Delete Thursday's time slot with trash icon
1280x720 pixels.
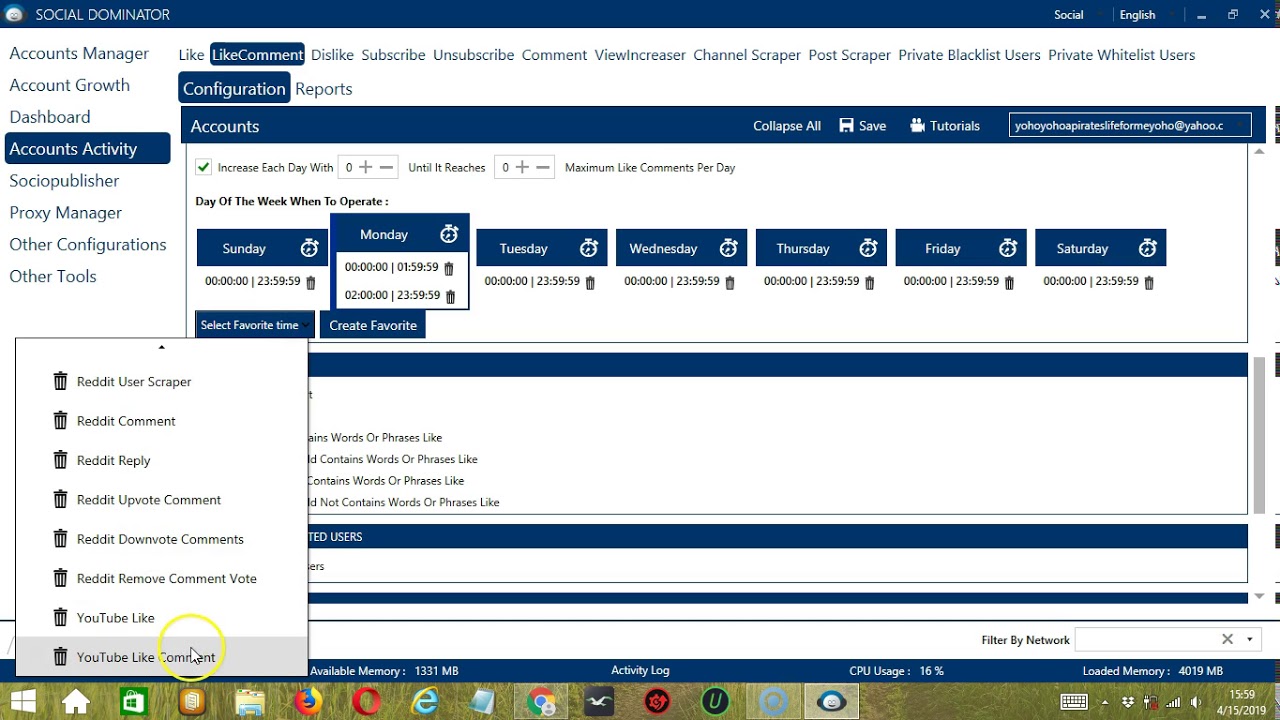tap(869, 283)
